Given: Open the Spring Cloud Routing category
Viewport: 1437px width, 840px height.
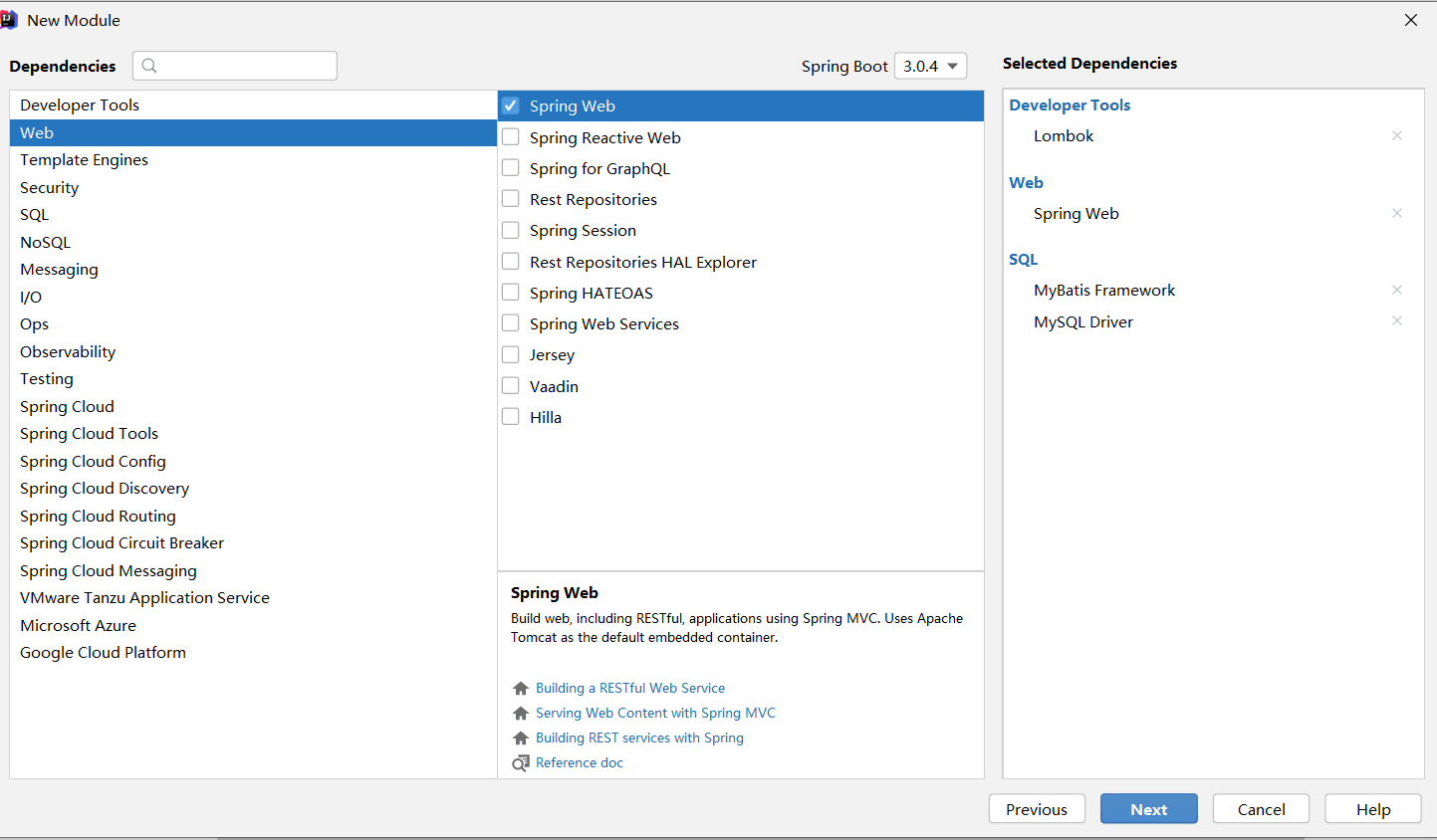Looking at the screenshot, I should click(x=98, y=517).
